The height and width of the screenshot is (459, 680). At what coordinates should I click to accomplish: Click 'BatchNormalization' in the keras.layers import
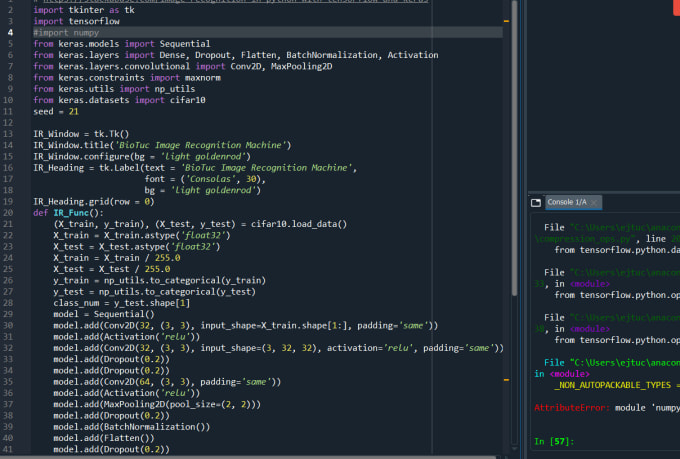332,55
